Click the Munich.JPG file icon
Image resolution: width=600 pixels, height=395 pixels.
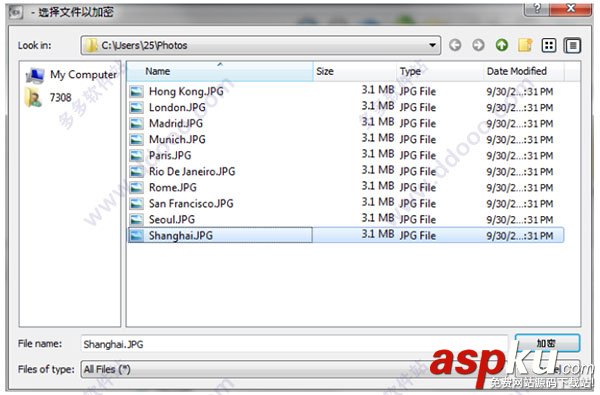[137, 140]
